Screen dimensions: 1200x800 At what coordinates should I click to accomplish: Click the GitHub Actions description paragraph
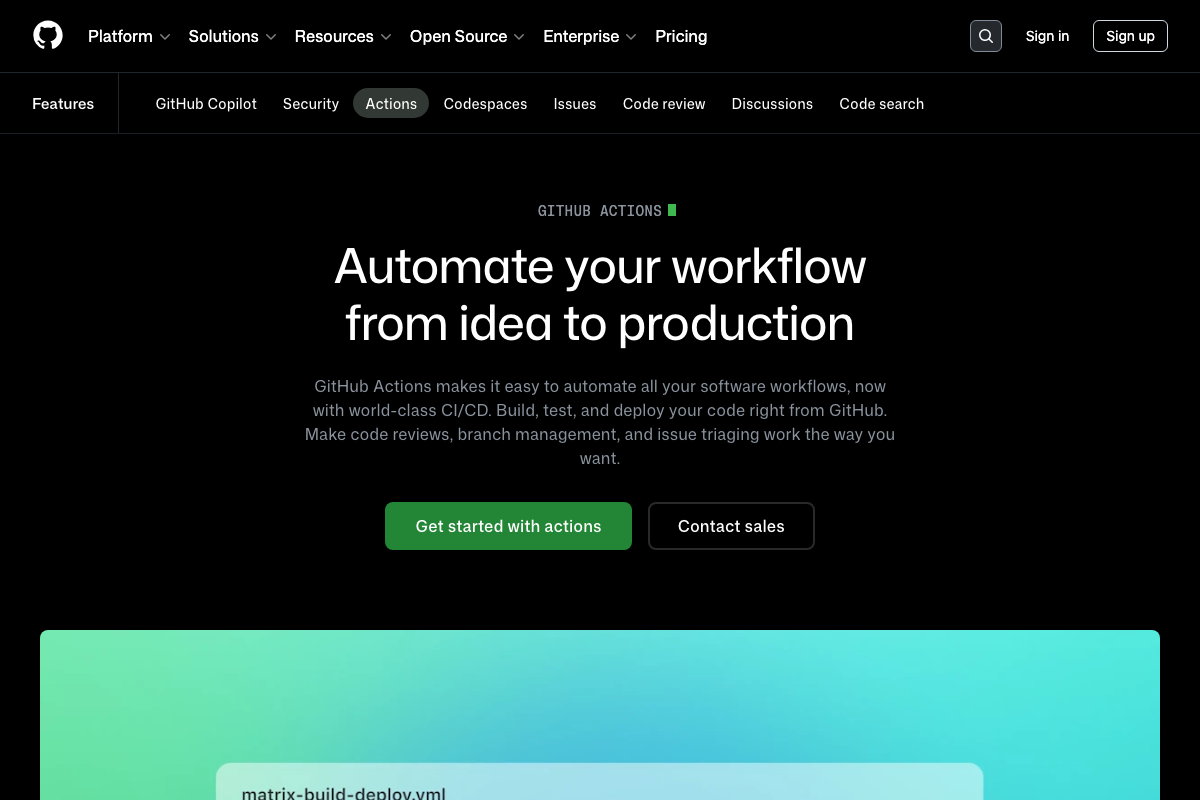coord(600,422)
